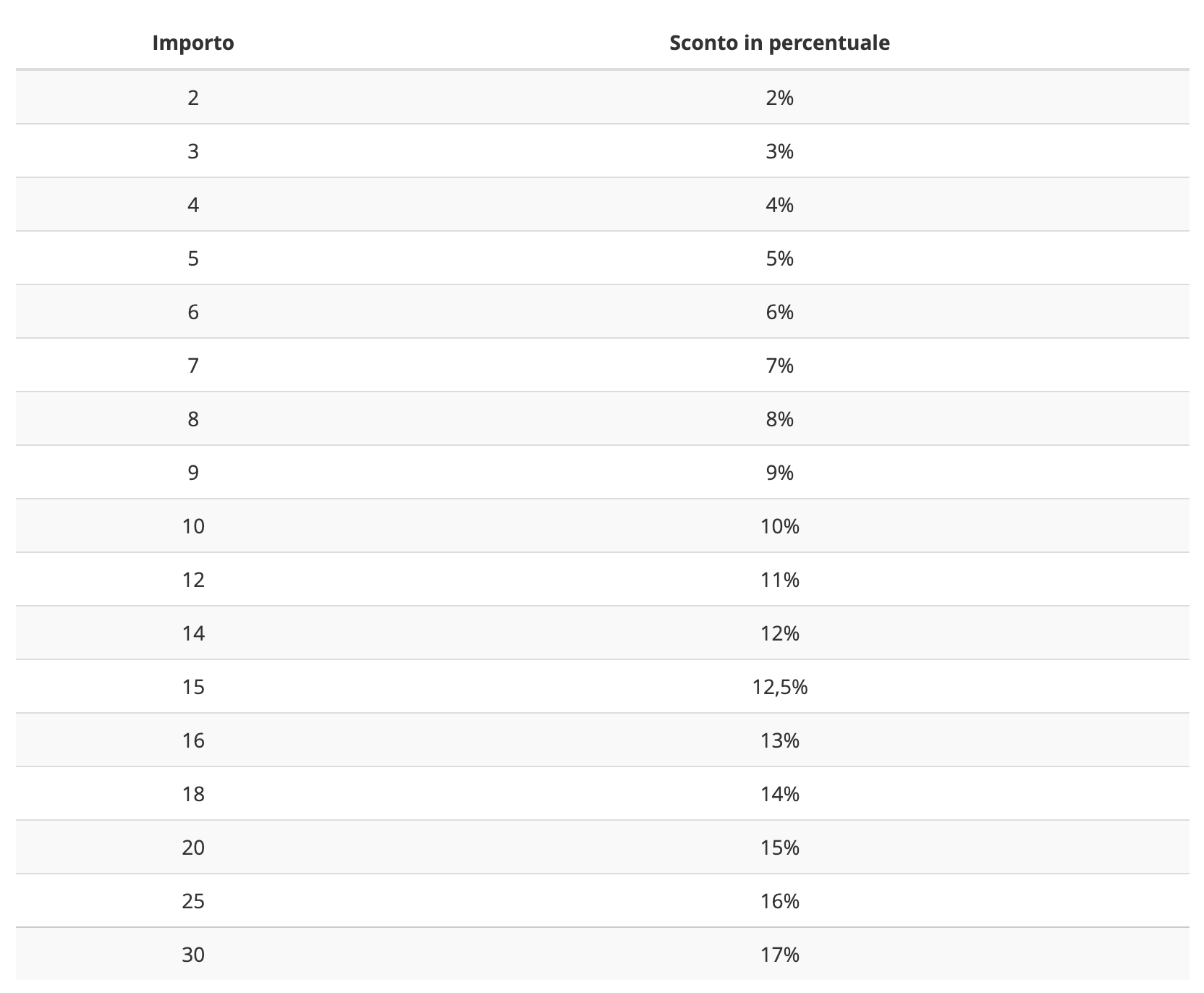
Task: Click the Importo cell showing 16
Action: 193,740
